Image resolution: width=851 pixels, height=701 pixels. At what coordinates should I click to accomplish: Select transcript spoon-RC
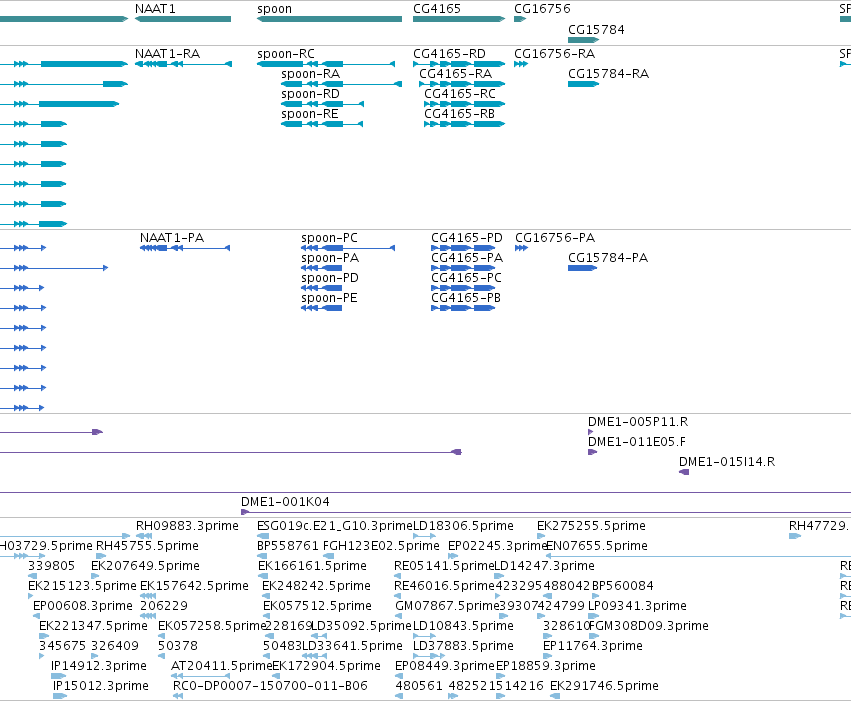point(286,54)
